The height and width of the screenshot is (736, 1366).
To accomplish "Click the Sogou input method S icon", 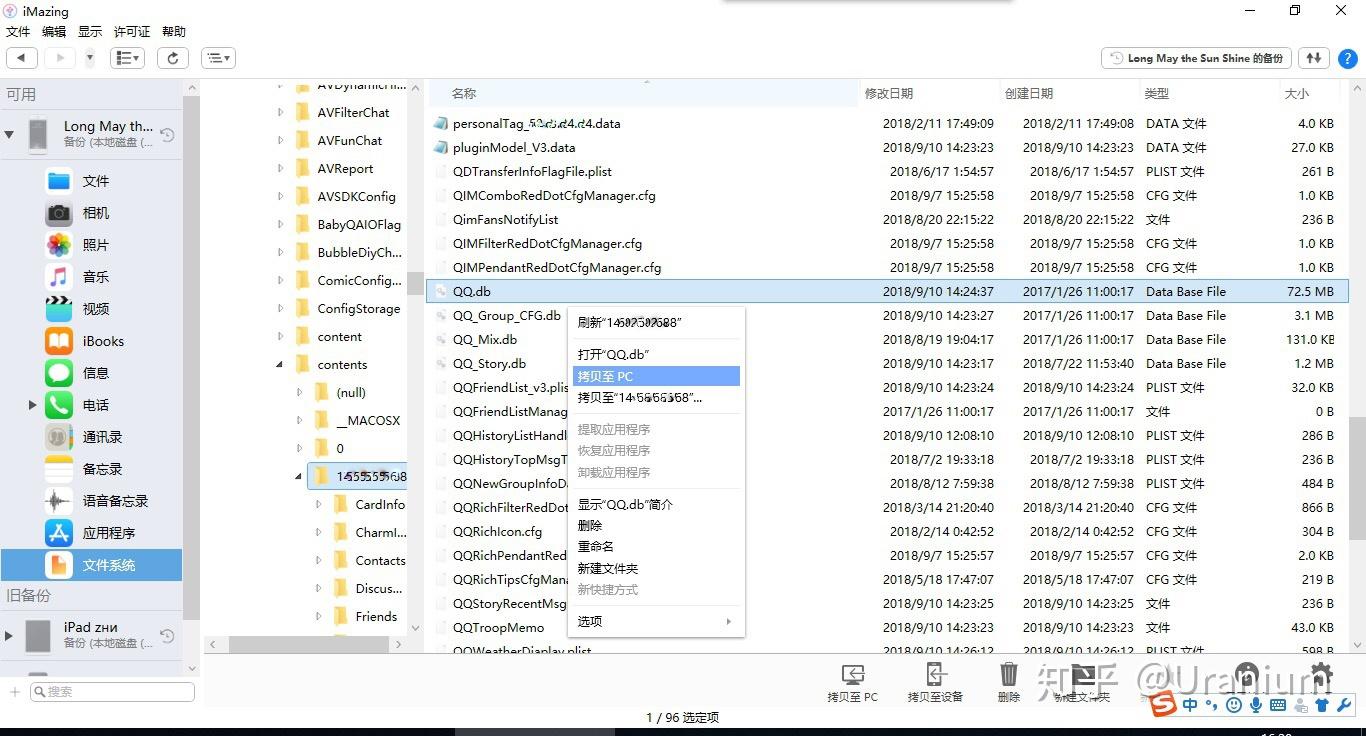I will [1162, 706].
